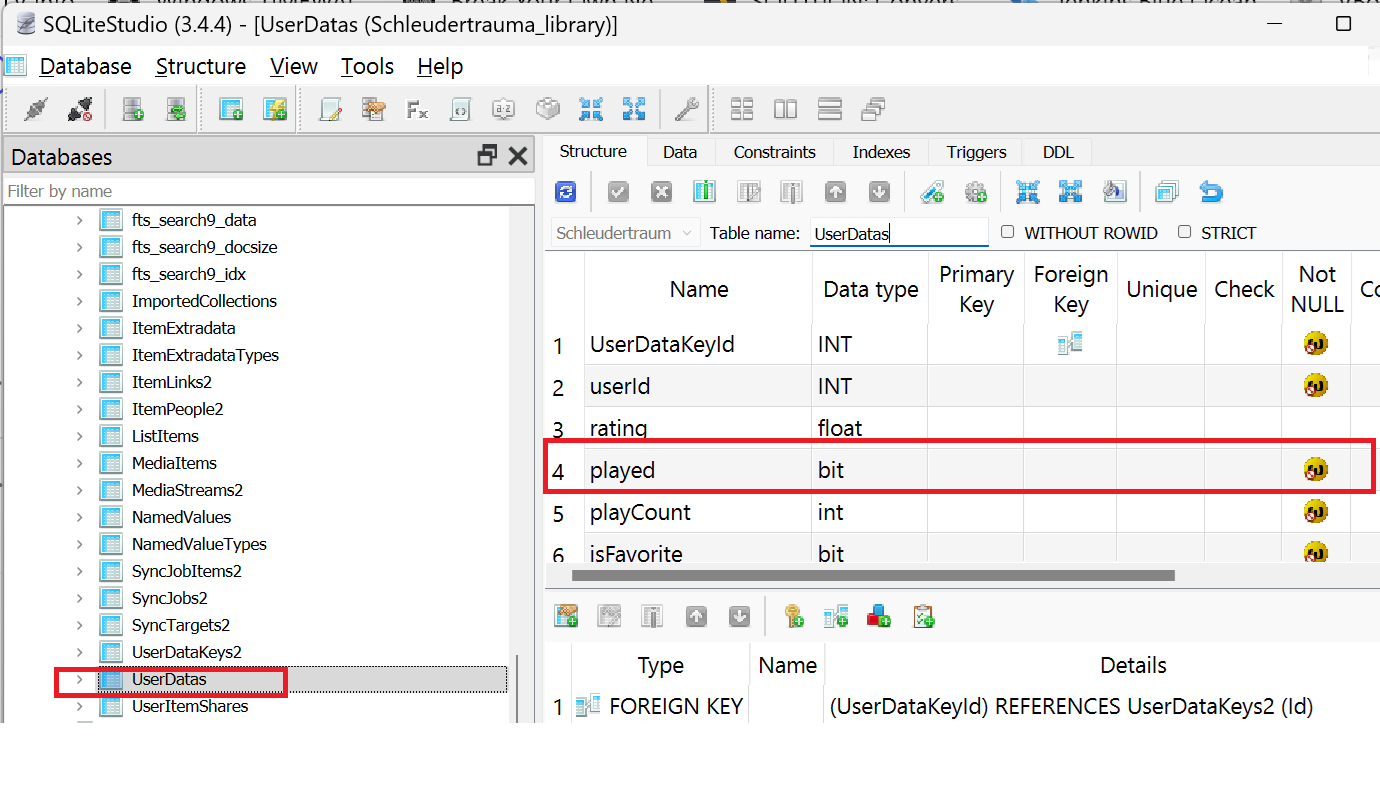Add a table check constraint (clipboard icon)
This screenshot has height=808, width=1380.
pos(923,617)
